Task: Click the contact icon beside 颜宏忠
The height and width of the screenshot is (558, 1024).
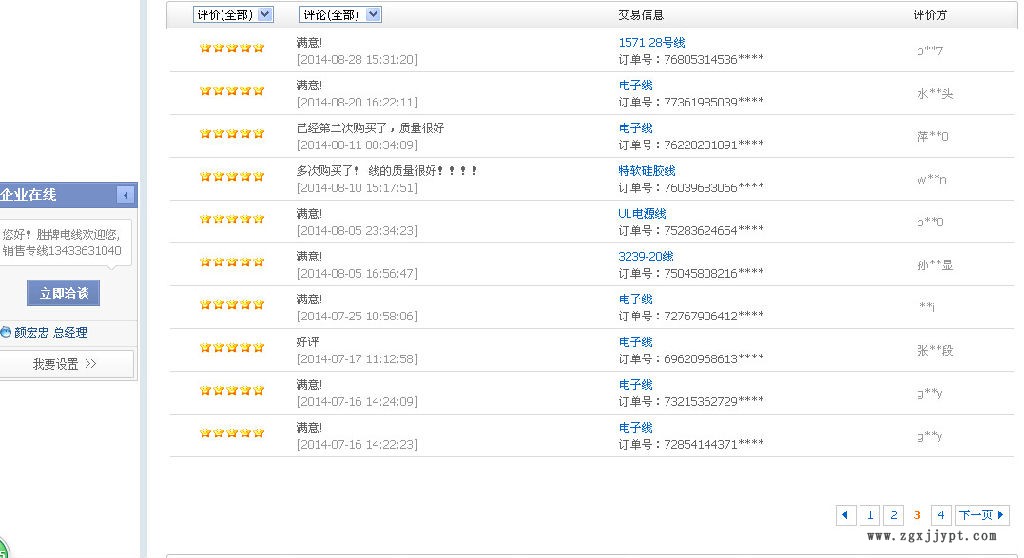Action: click(5, 333)
